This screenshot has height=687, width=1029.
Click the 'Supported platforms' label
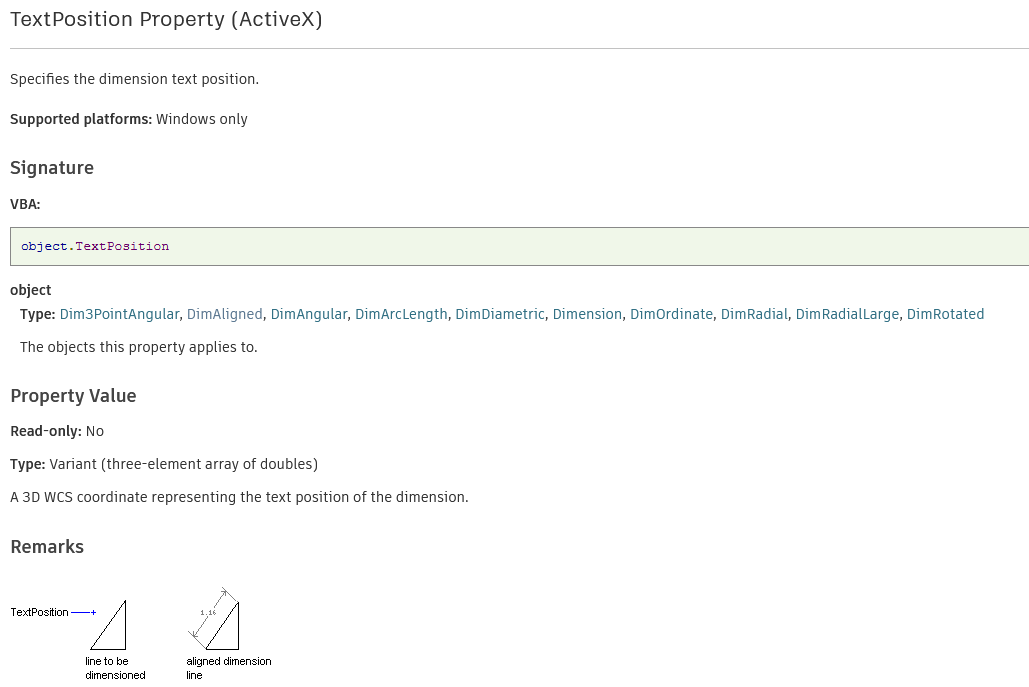pos(81,119)
